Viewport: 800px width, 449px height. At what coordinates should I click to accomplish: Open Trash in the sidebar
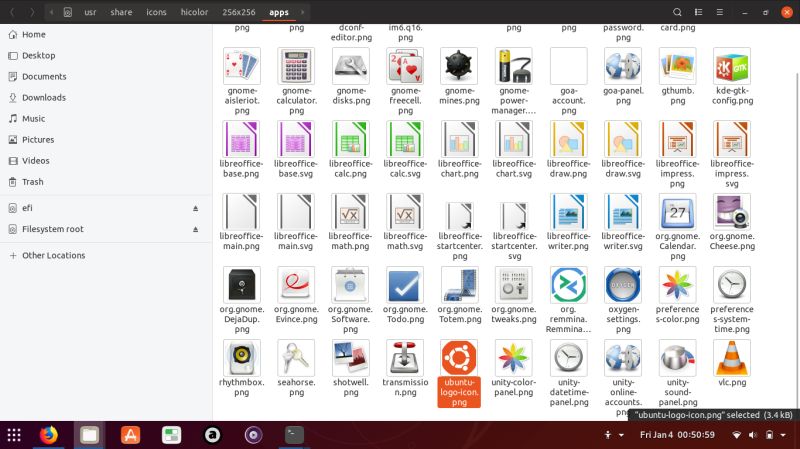pos(106,182)
